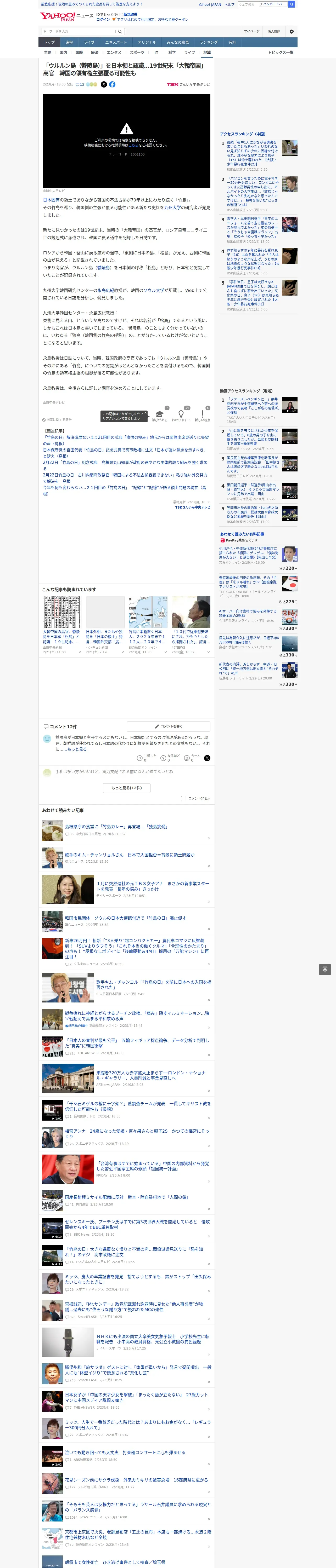
Task: Click the 記事に関する報告 report icon
Action: [x=57, y=420]
